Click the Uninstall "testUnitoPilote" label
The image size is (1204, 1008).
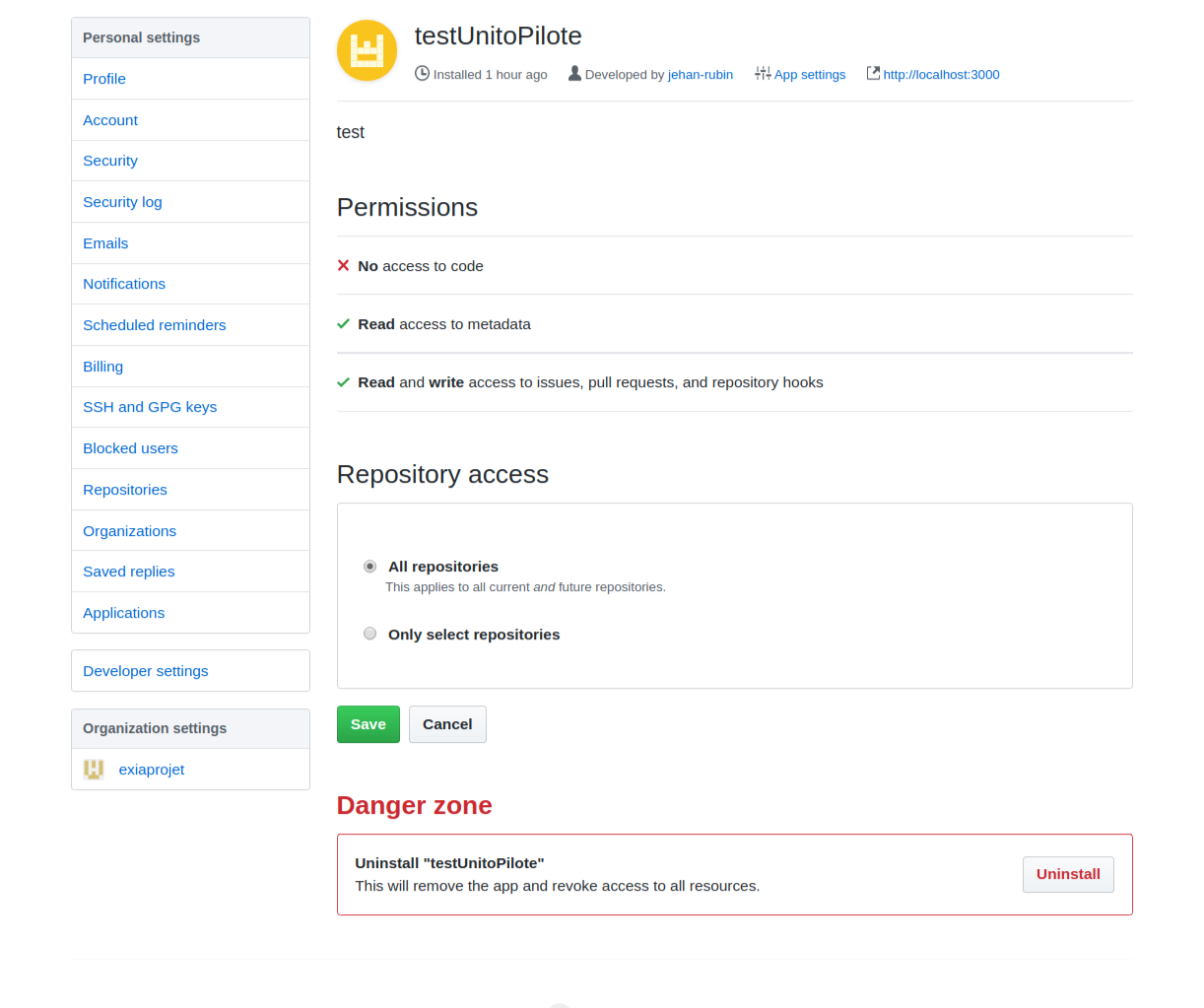pos(449,863)
